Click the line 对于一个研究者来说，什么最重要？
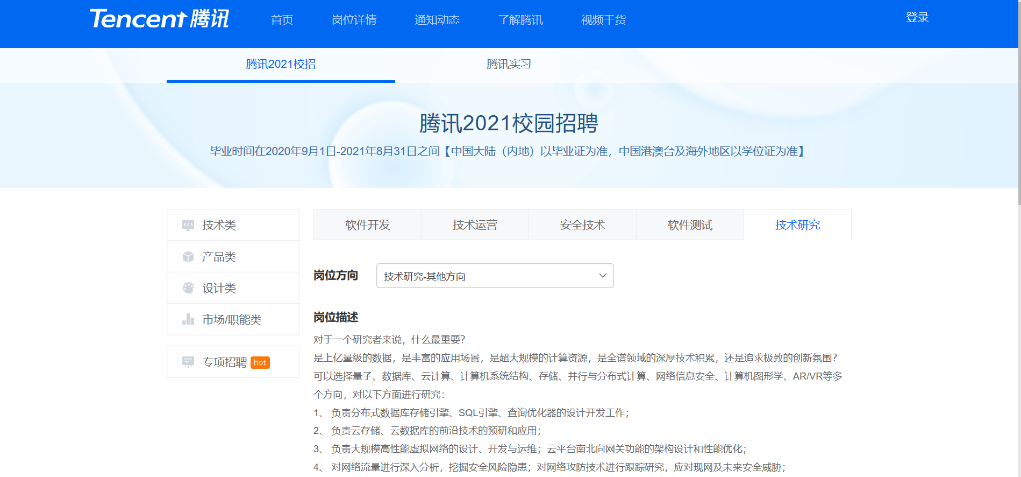 tap(390, 340)
